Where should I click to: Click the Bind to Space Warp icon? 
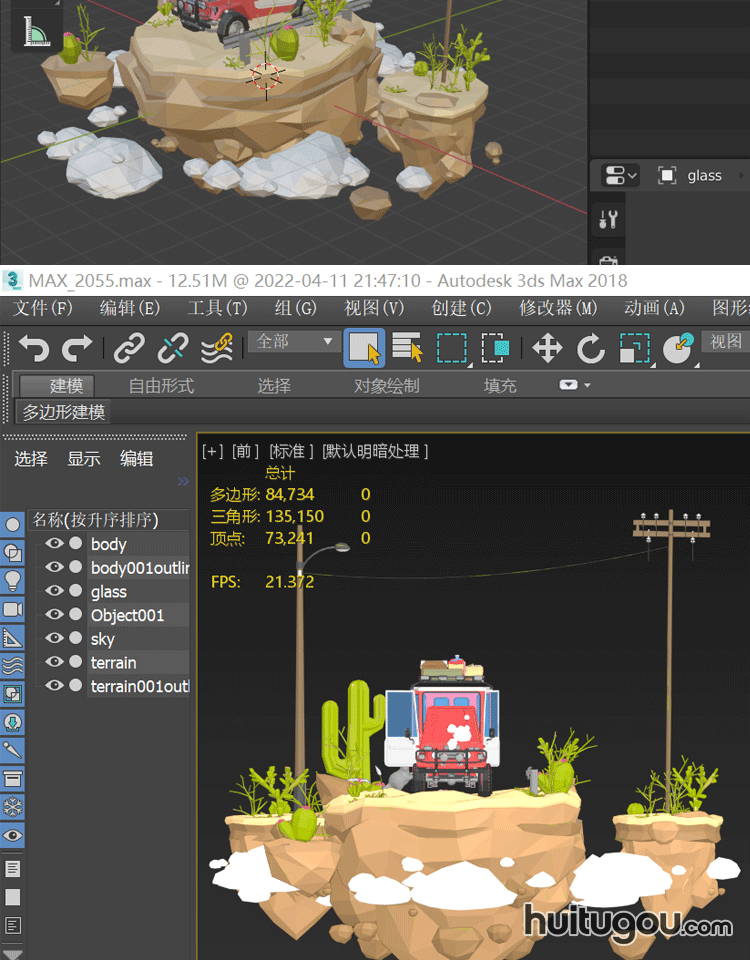point(217,348)
